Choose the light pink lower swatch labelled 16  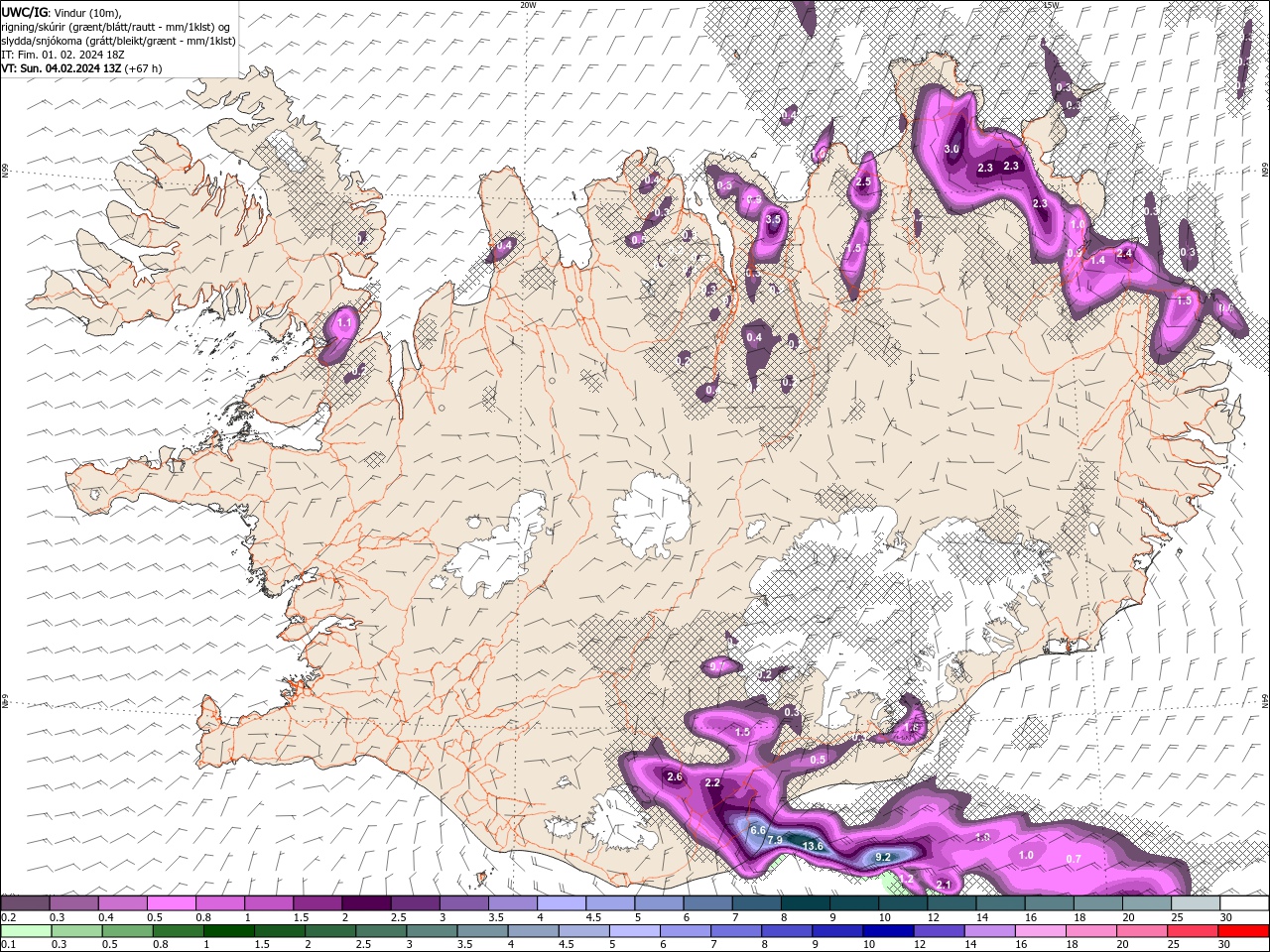point(1041,931)
